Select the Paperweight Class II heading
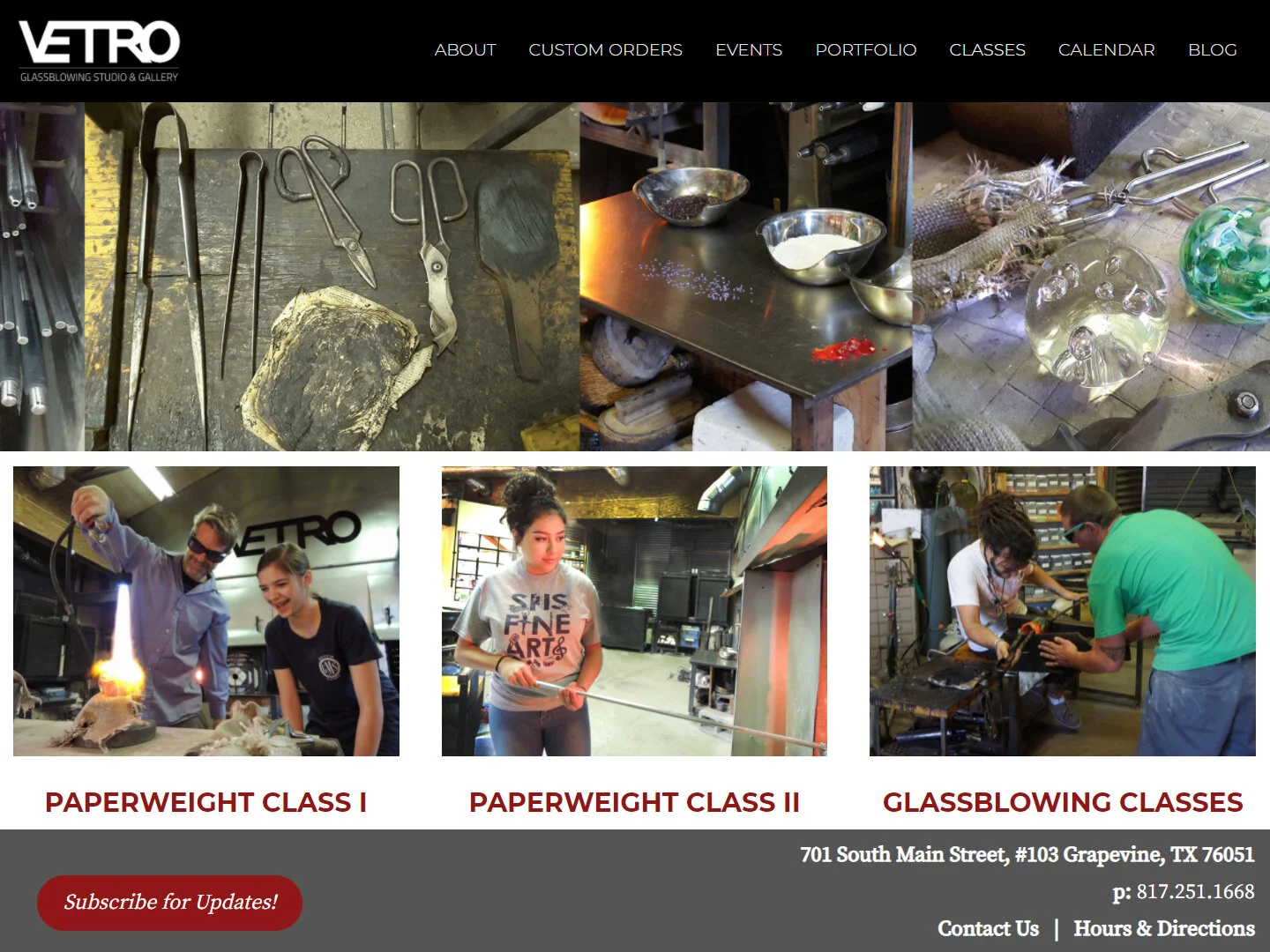 point(634,802)
